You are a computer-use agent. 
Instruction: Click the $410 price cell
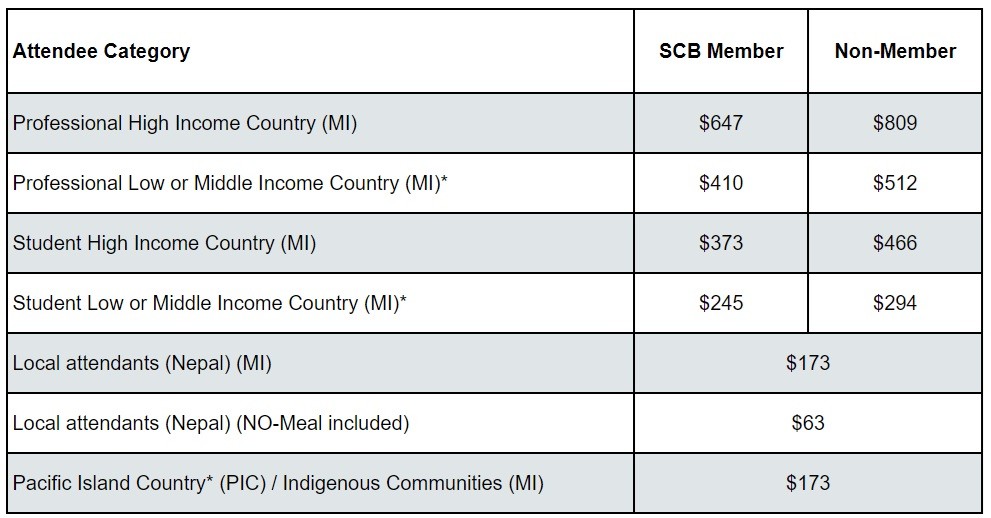click(721, 183)
